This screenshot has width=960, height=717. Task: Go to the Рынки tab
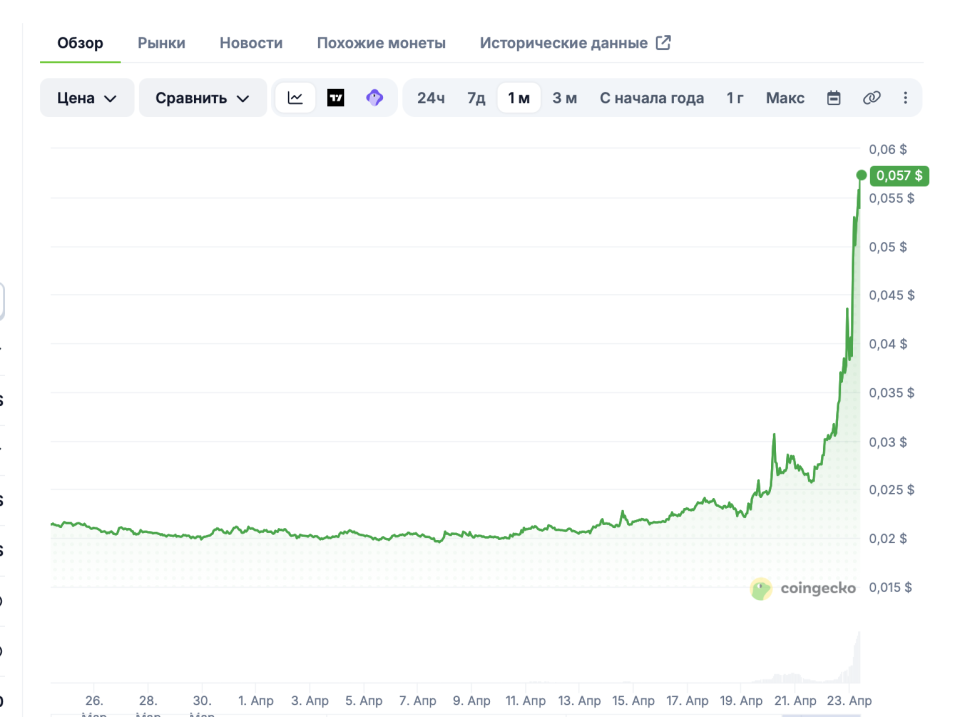(161, 43)
